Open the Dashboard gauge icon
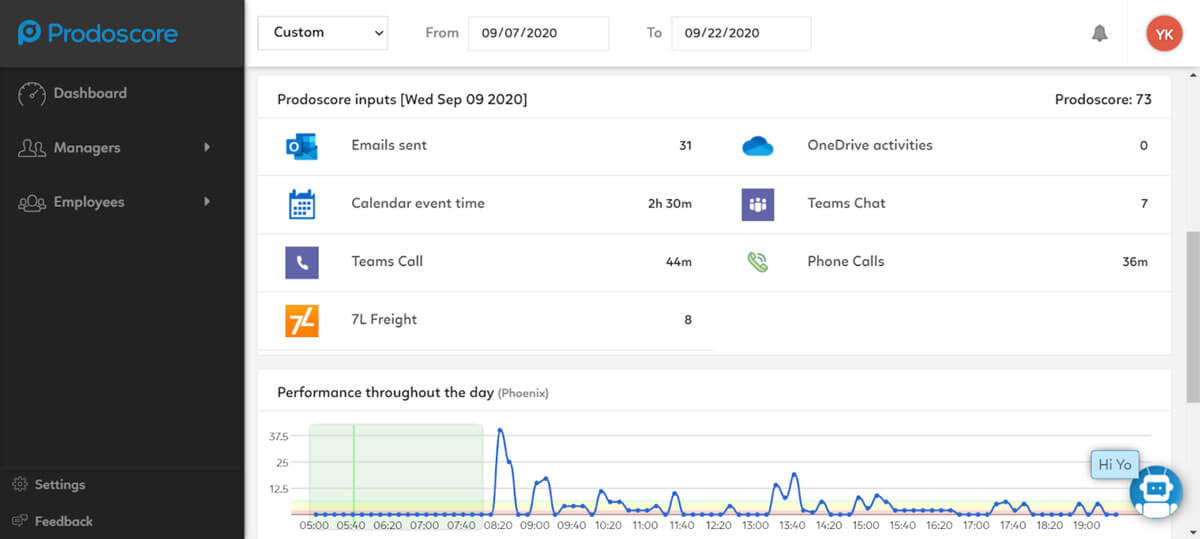Screen dimensions: 1200x539 point(32,93)
